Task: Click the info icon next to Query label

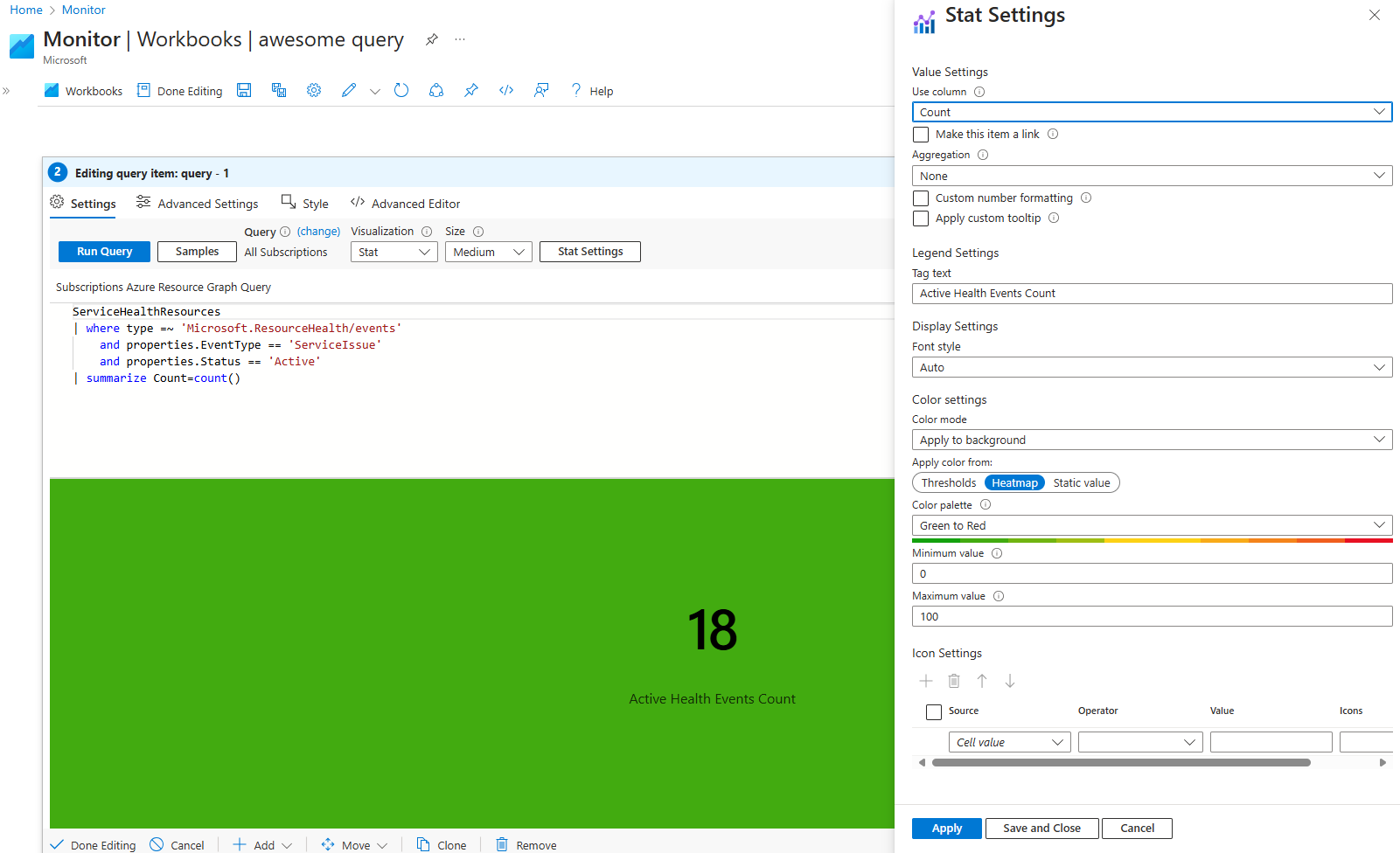Action: click(285, 232)
